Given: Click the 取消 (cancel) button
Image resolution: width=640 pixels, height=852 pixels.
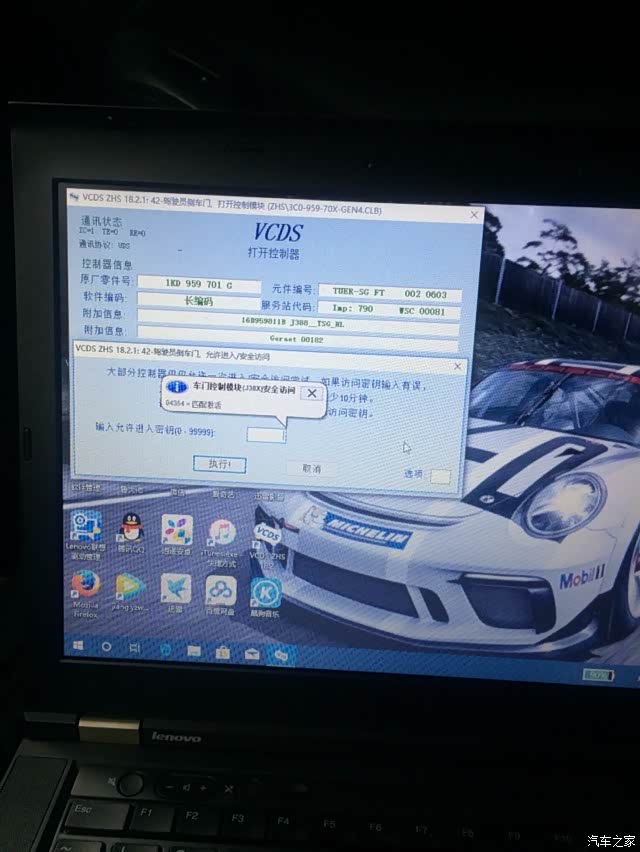Looking at the screenshot, I should tap(311, 468).
